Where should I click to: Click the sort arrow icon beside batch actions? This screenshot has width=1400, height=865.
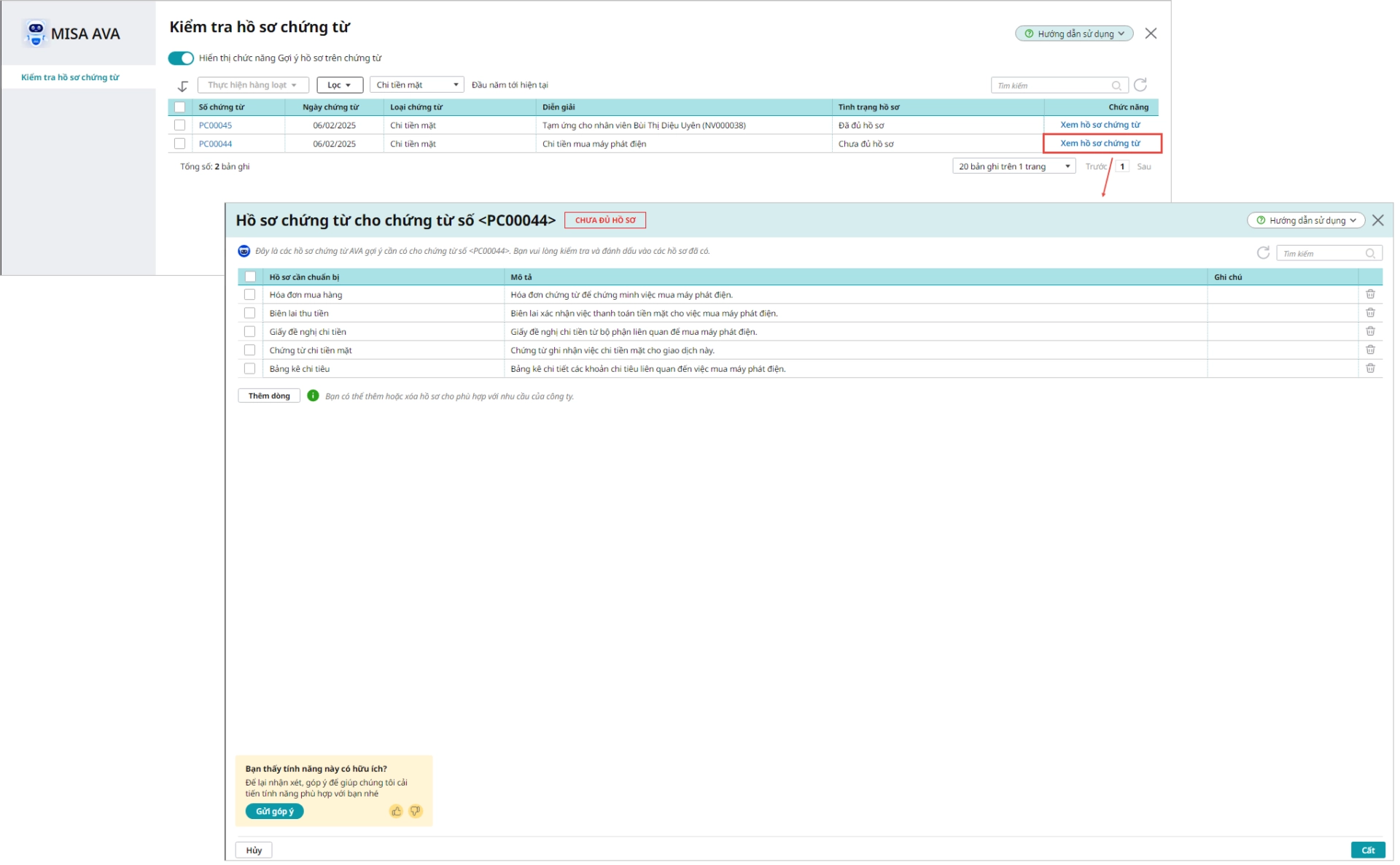pyautogui.click(x=183, y=86)
